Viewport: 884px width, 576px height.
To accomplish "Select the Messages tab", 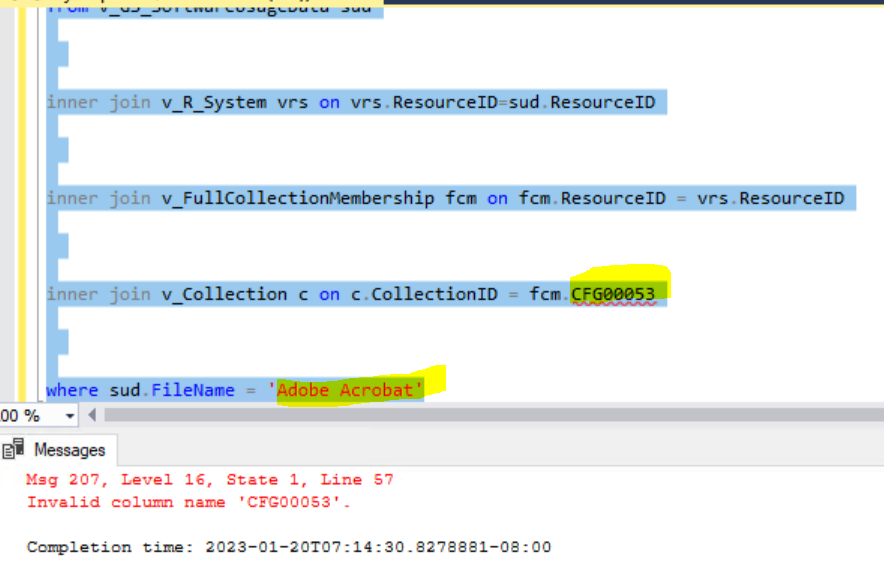I will tap(59, 450).
